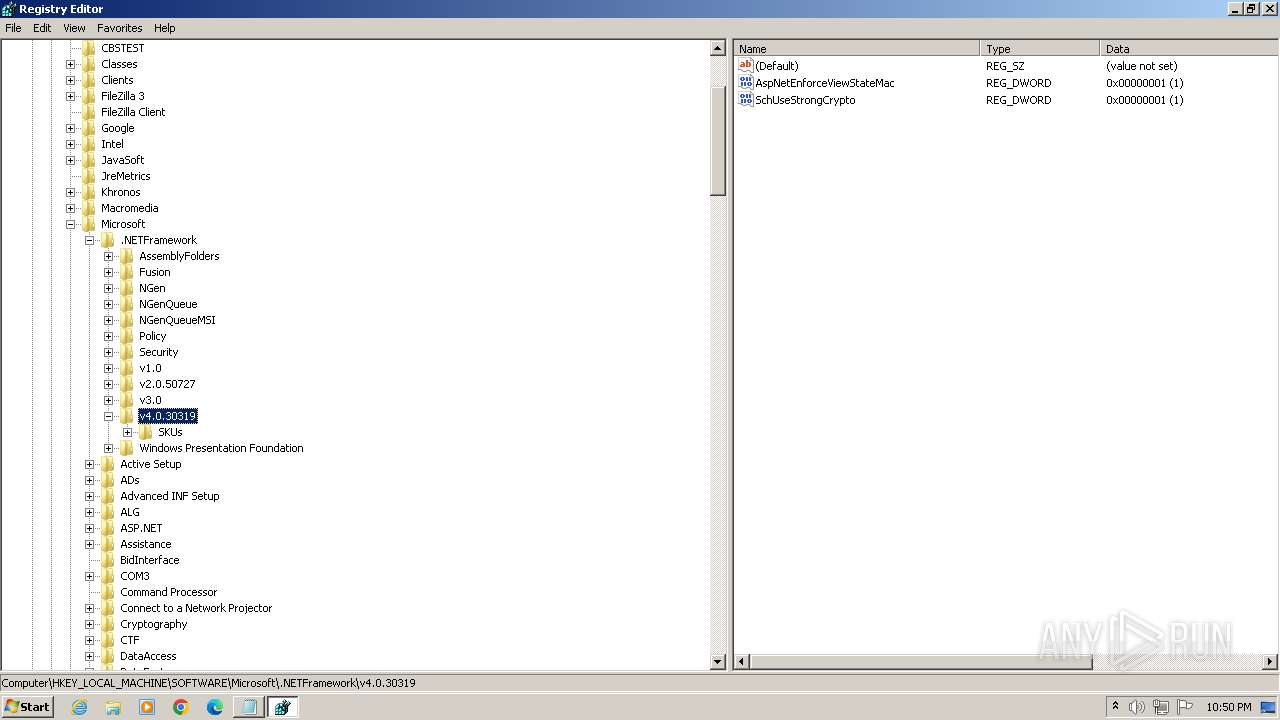
Task: Select the Intel key
Action: point(112,144)
